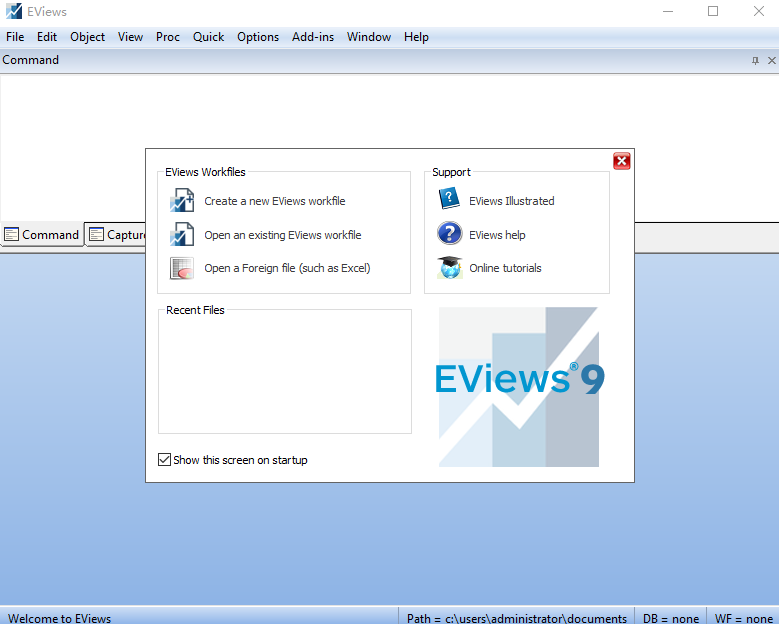This screenshot has width=779, height=624.
Task: Click the Open Foreign file icon
Action: tap(182, 268)
